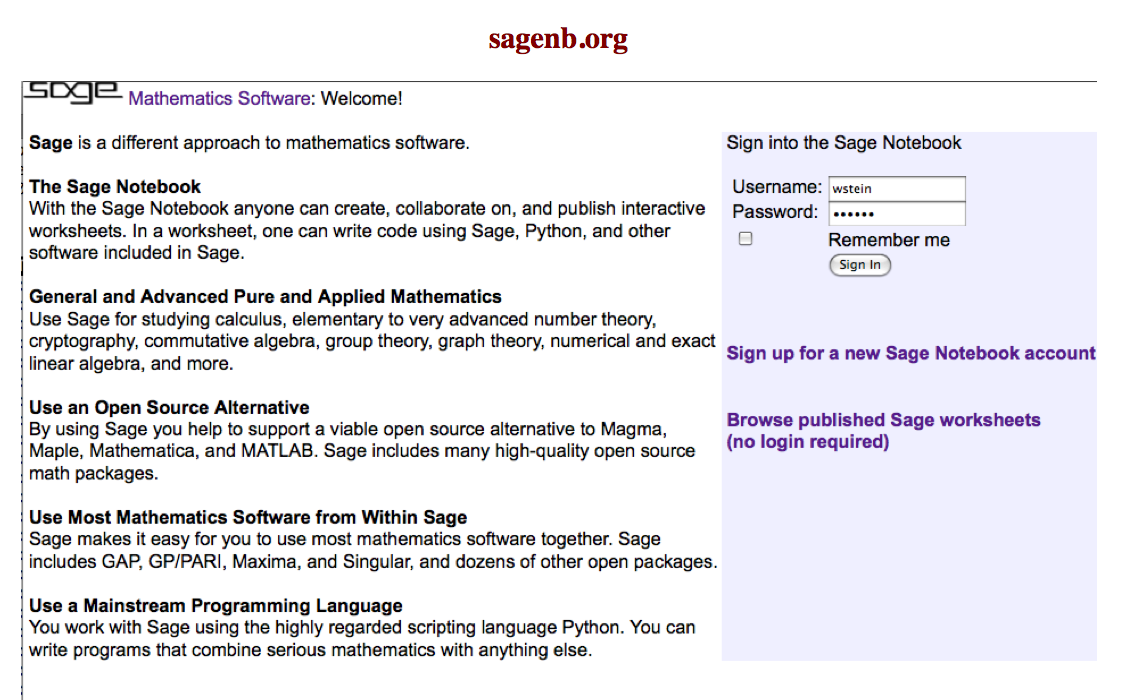1127x700 pixels.
Task: Open Sign up for a new Sage Notebook account
Action: 911,354
